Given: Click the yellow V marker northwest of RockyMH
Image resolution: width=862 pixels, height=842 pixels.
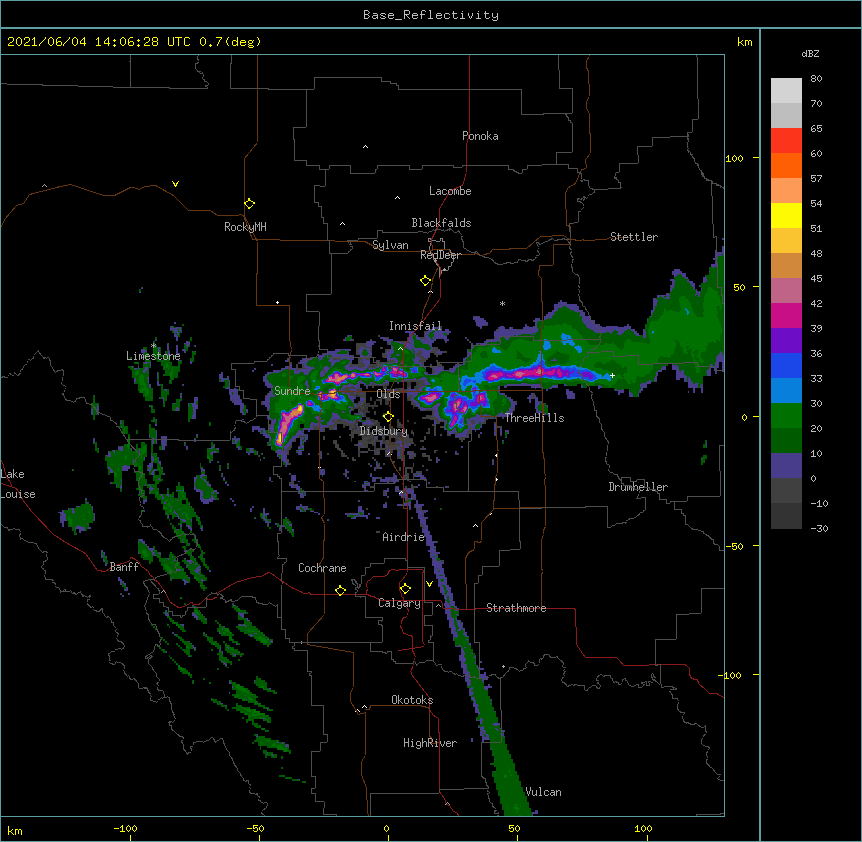Looking at the screenshot, I should pos(175,184).
